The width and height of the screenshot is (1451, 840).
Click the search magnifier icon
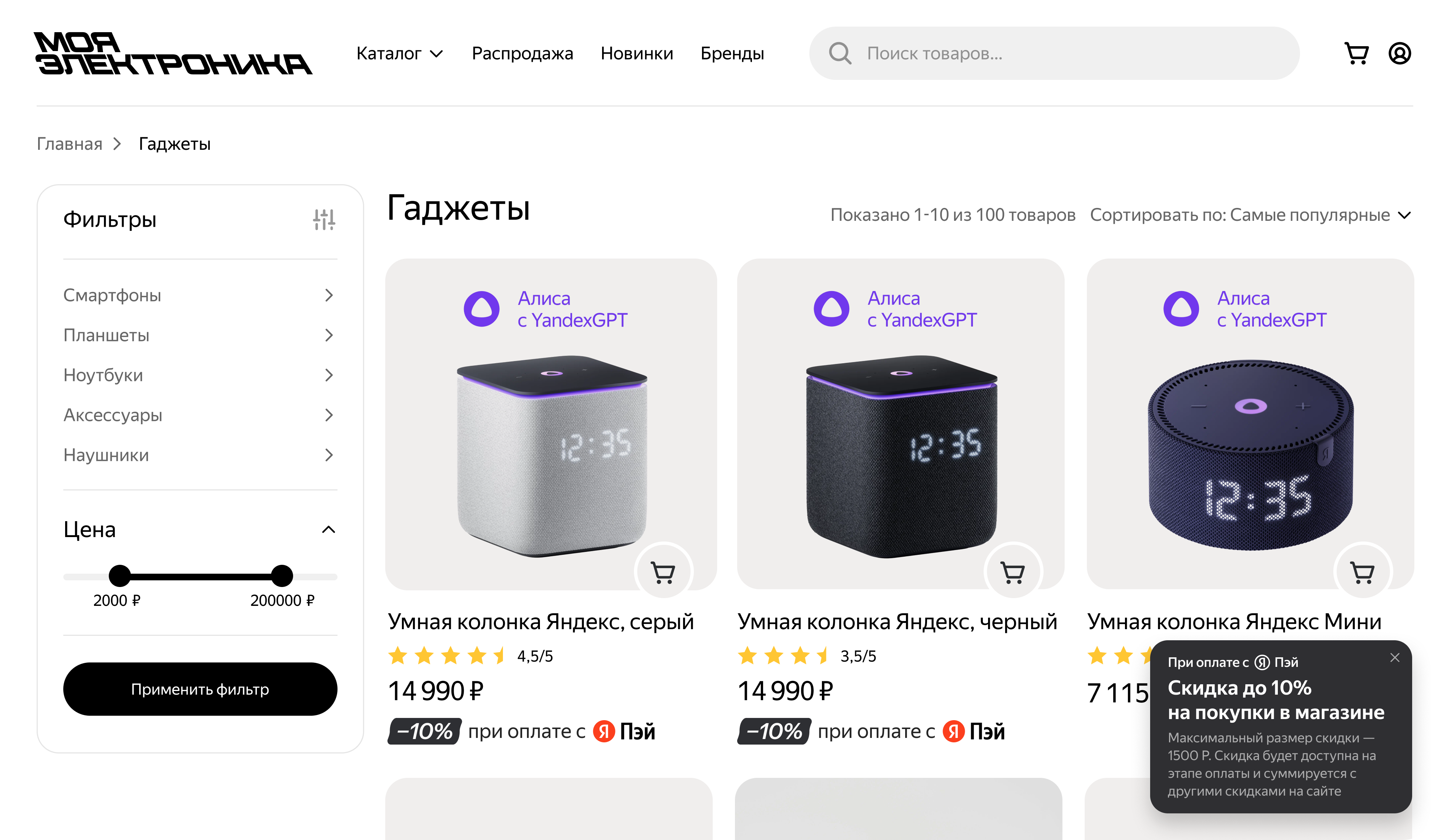(840, 54)
